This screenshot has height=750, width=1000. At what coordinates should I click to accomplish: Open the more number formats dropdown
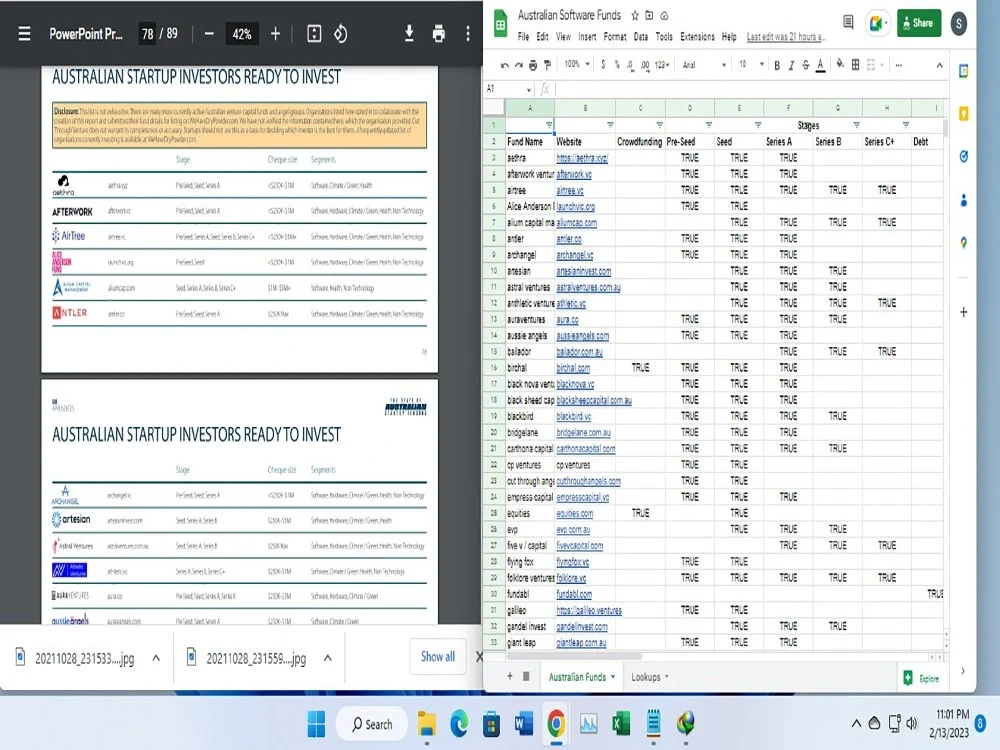662,64
